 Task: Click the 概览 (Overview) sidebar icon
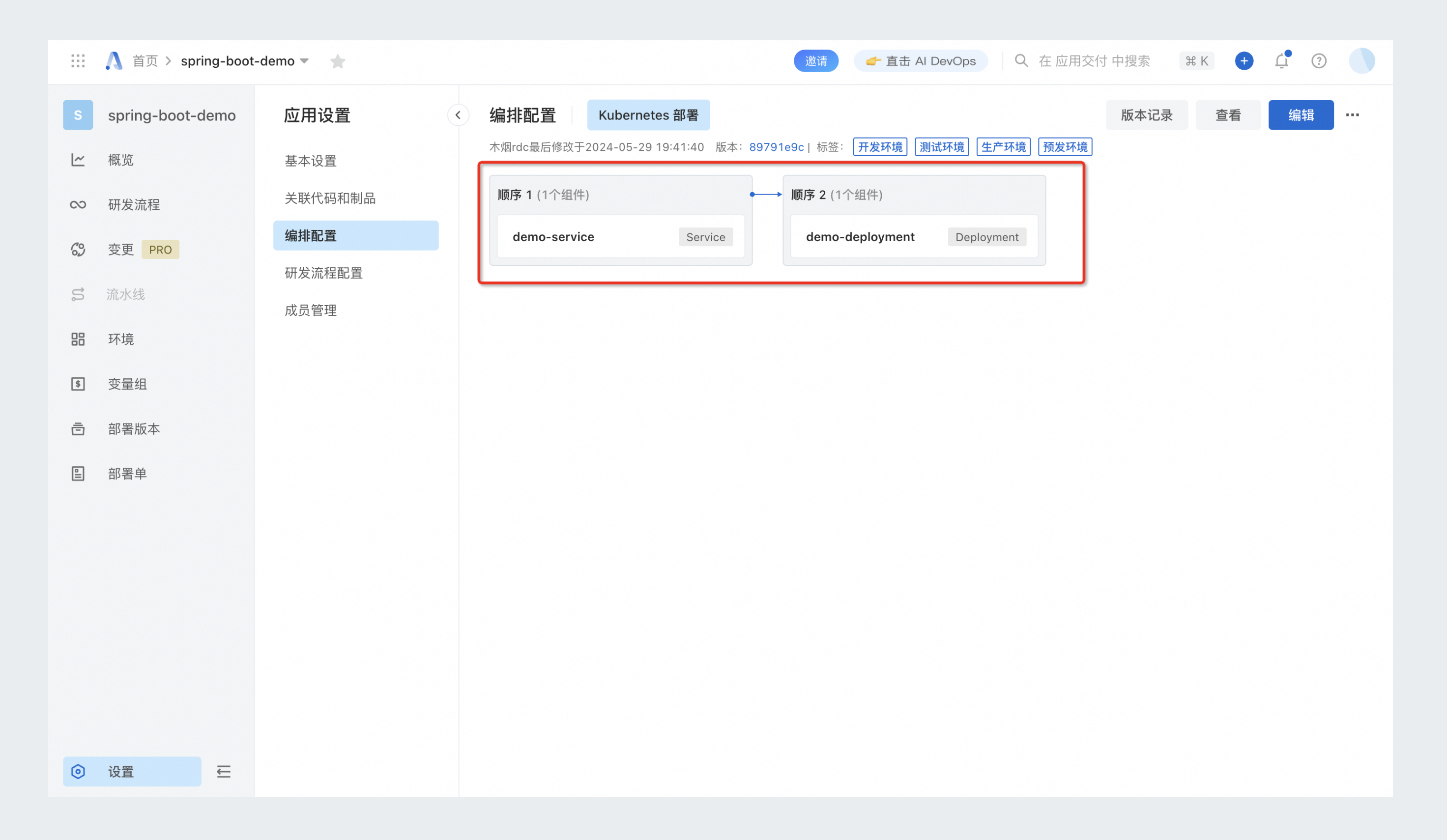coord(78,160)
